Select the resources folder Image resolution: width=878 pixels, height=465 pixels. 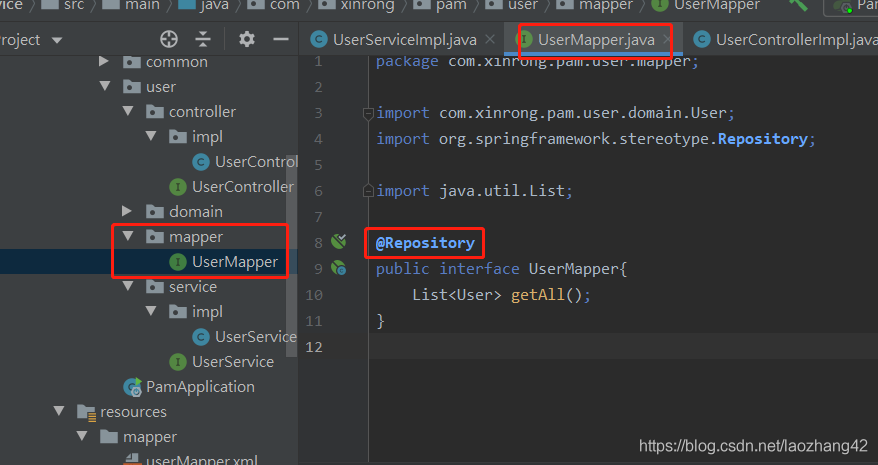(133, 412)
